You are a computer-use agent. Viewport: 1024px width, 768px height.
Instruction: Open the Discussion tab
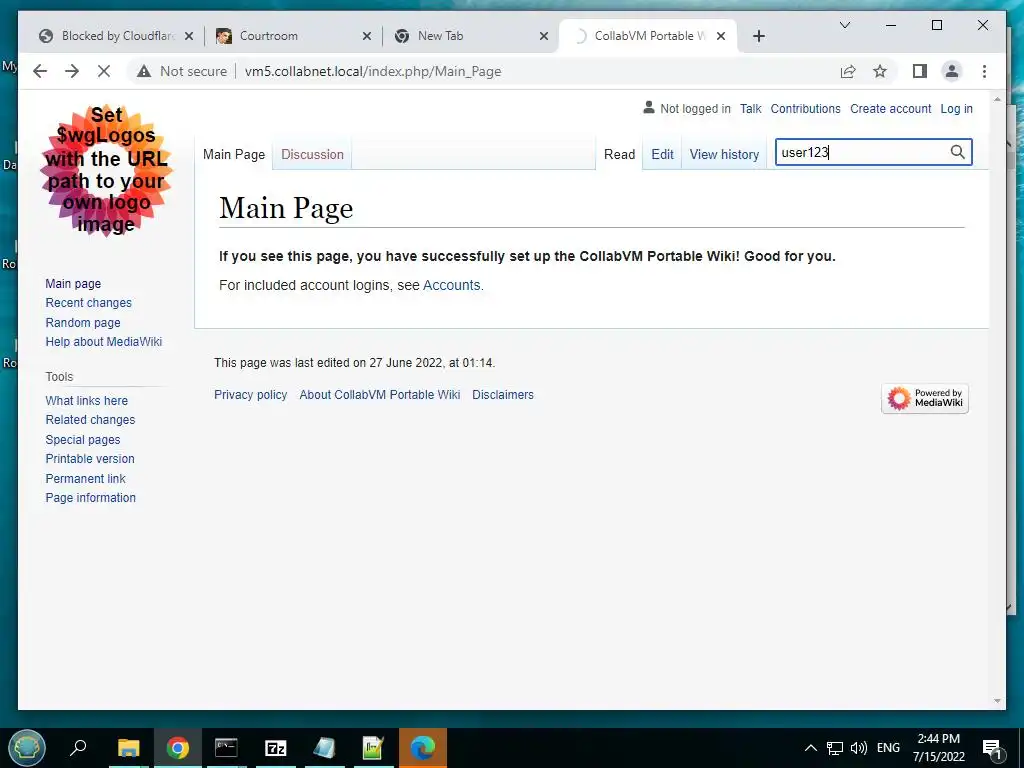click(x=312, y=155)
